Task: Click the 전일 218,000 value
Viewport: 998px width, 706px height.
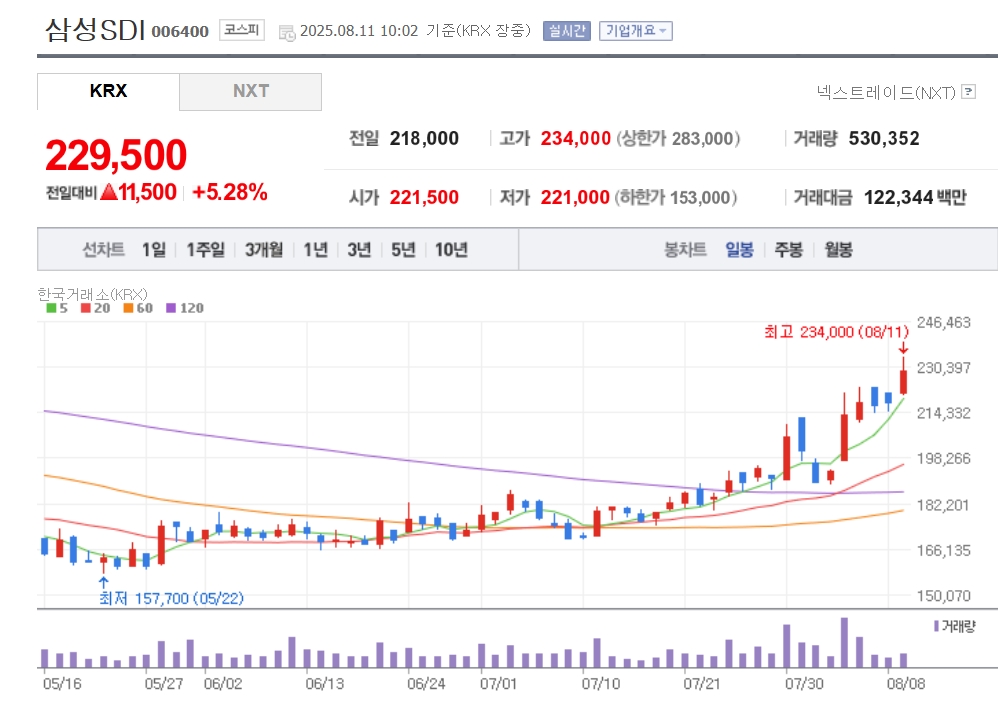Action: point(424,138)
